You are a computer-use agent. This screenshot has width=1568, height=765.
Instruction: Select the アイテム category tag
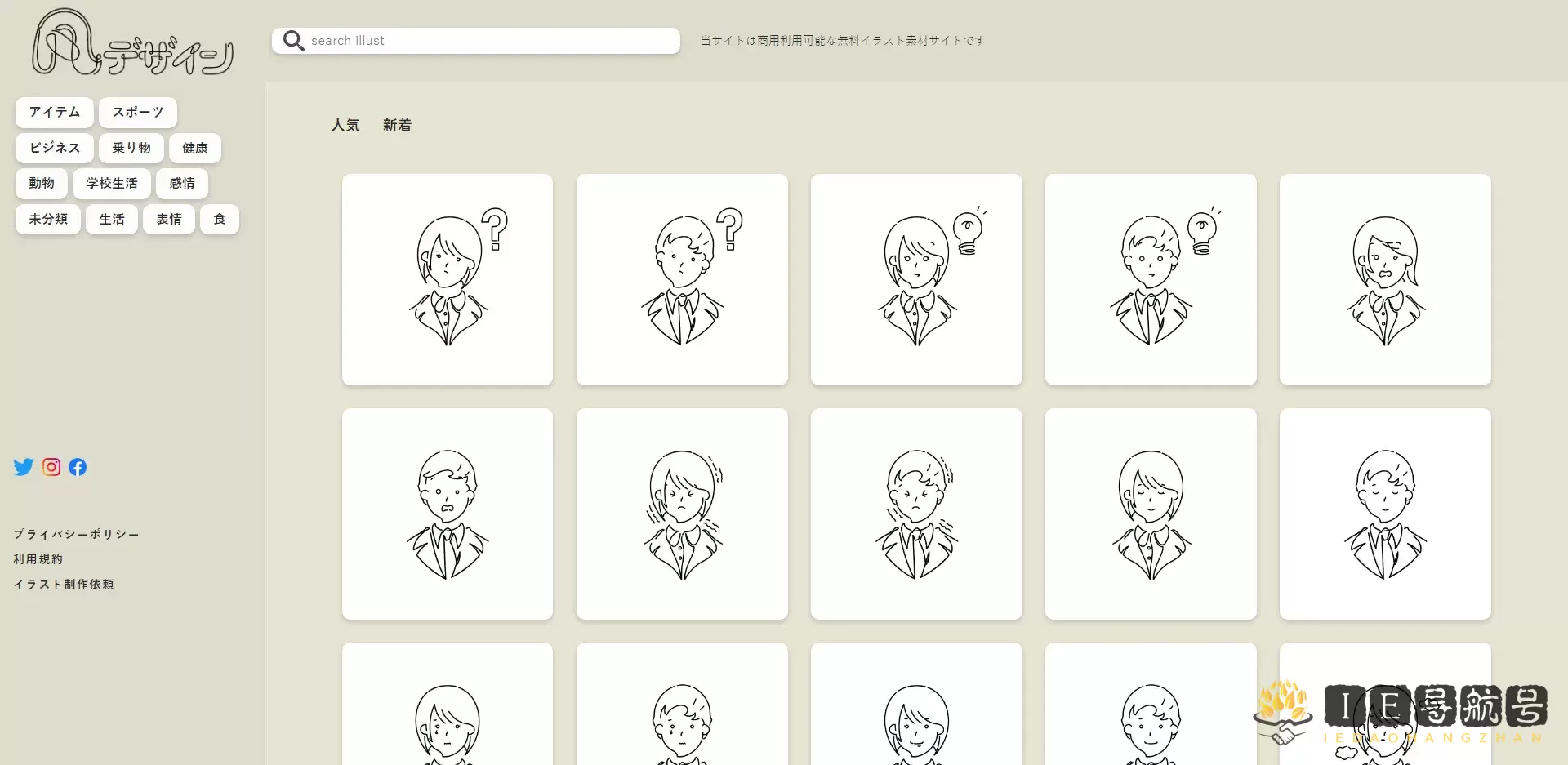point(55,113)
